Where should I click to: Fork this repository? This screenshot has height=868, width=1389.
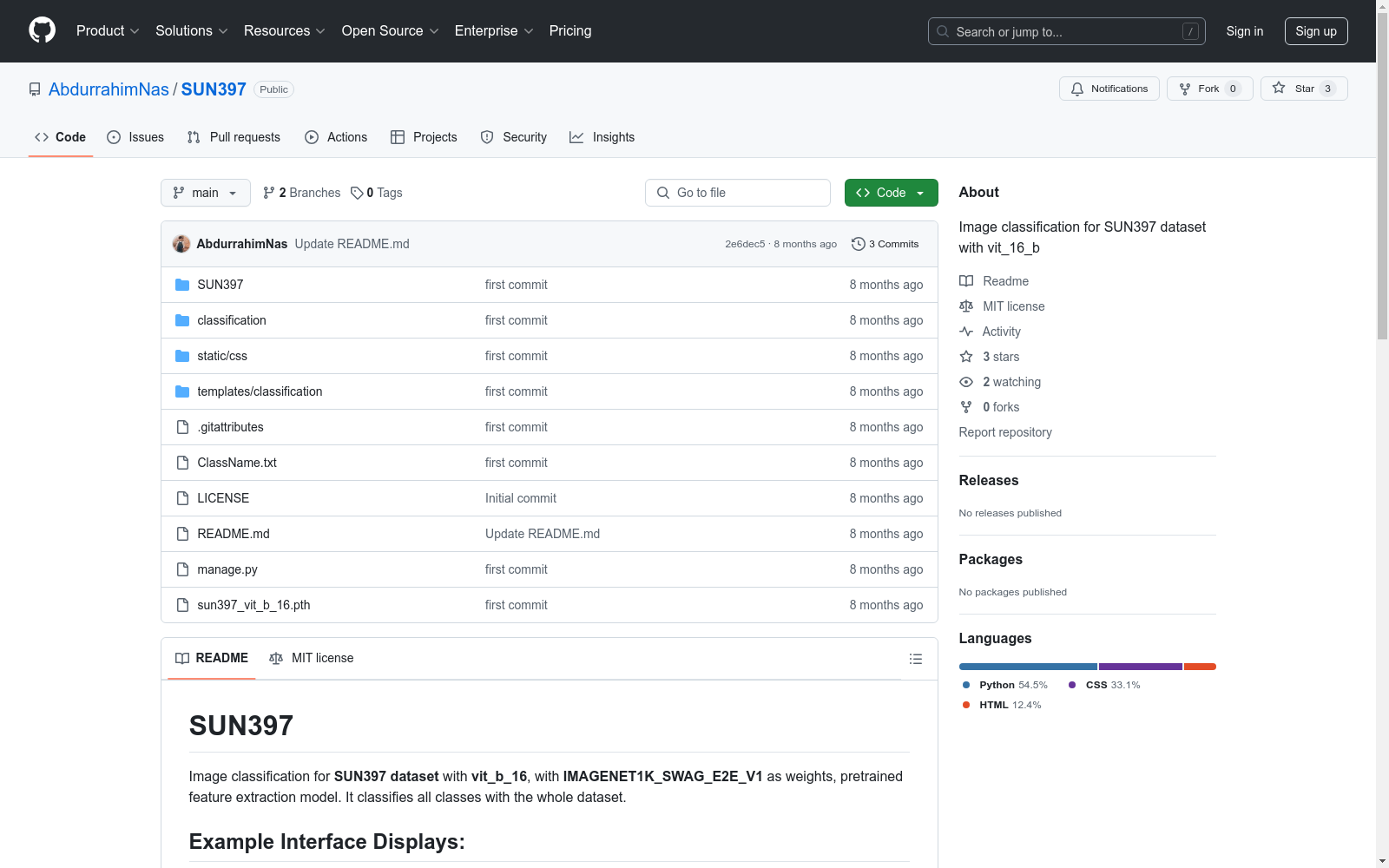(x=1209, y=89)
